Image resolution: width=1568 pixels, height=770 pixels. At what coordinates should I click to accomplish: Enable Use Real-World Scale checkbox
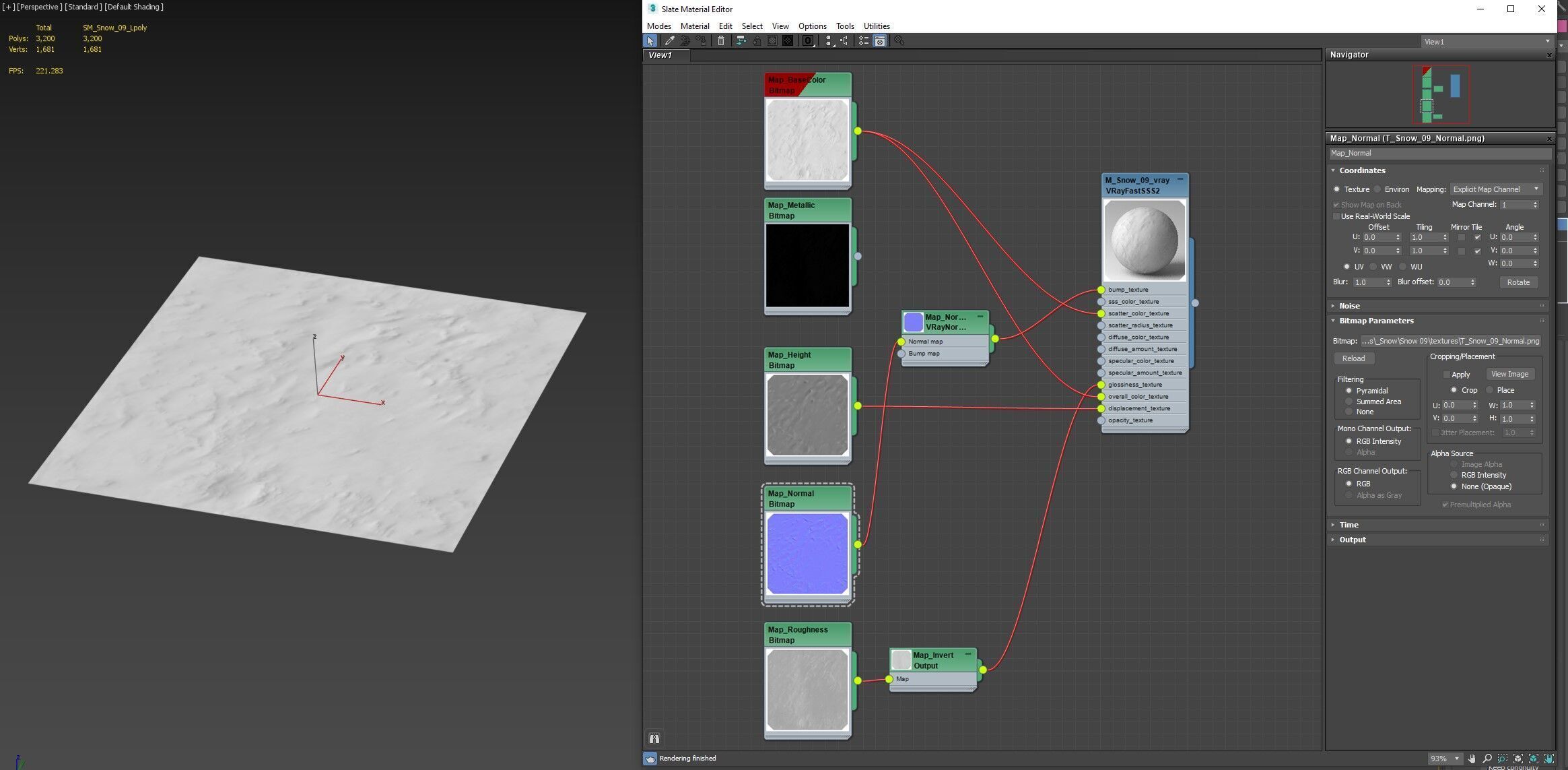click(1336, 216)
